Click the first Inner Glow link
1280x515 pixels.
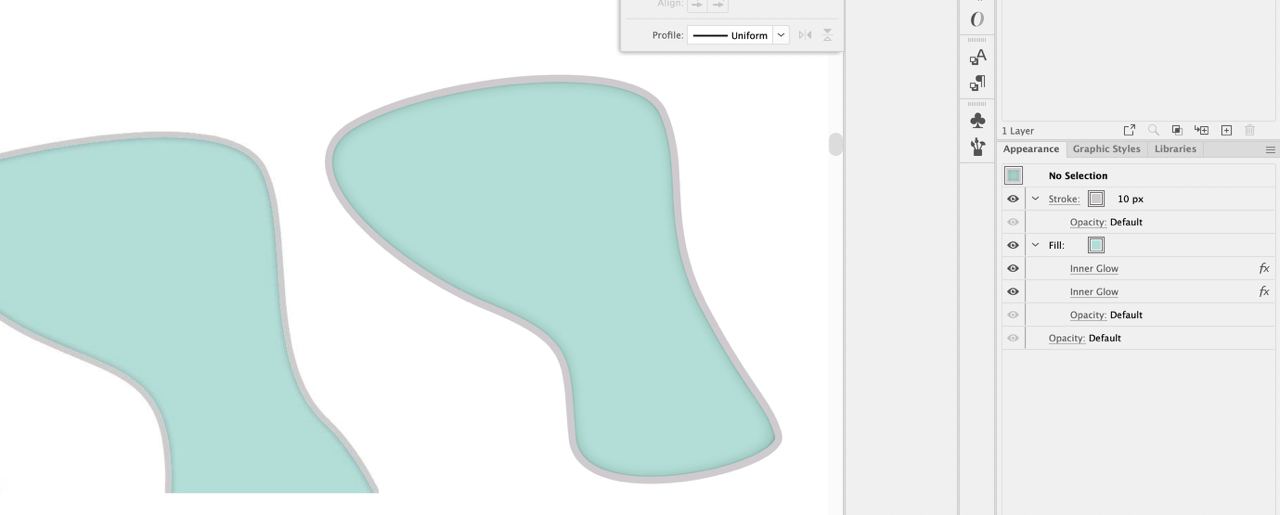1094,268
